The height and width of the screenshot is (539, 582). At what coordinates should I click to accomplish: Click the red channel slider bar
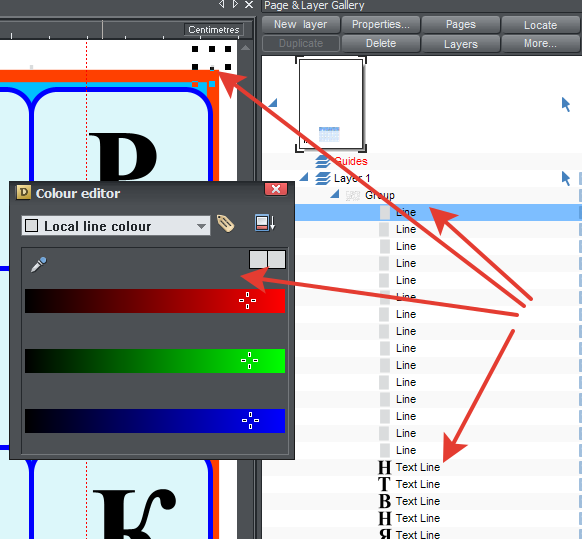click(155, 301)
